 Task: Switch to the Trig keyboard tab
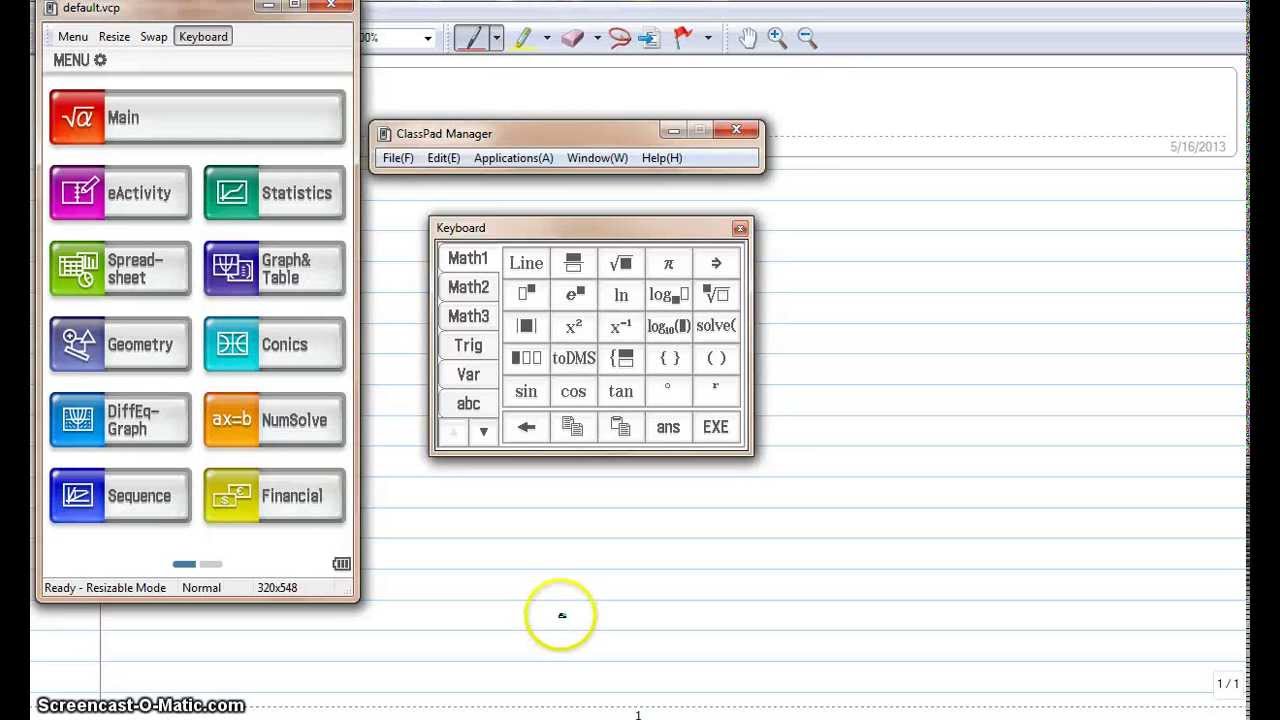(x=468, y=345)
